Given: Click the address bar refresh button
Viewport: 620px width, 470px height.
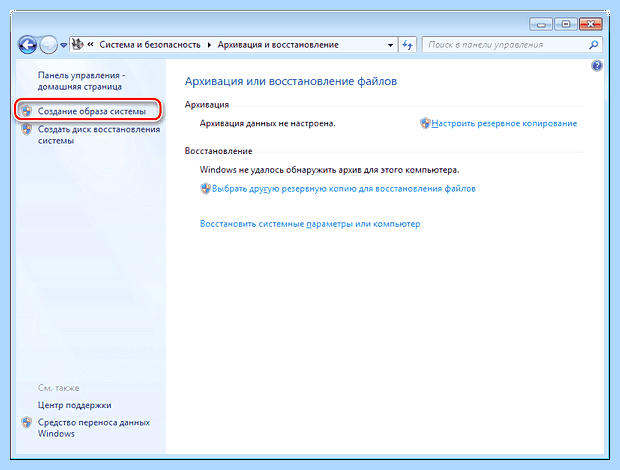Looking at the screenshot, I should [x=407, y=45].
